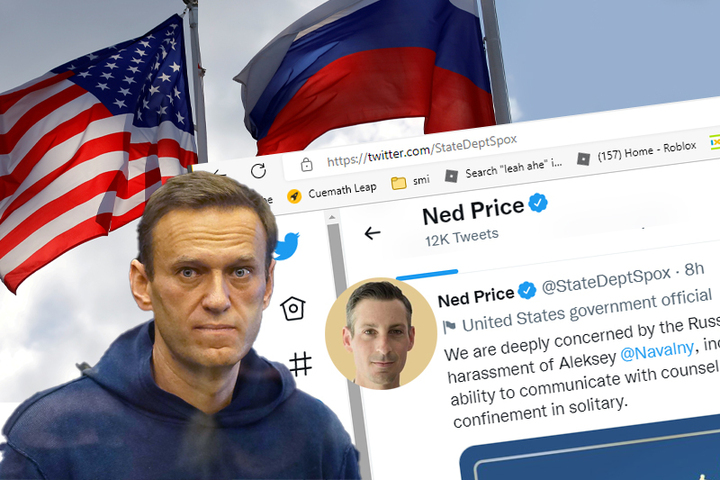Click the twitter.com/StateDeptSpox address bar
Image resolution: width=720 pixels, height=480 pixels.
(x=422, y=151)
